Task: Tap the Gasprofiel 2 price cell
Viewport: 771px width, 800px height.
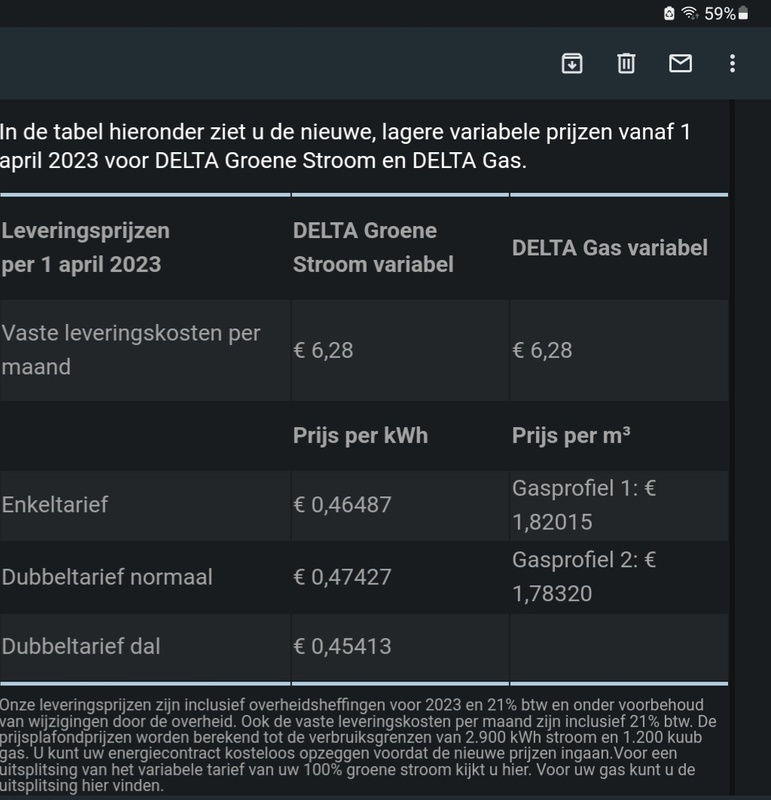Action: pyautogui.click(x=619, y=577)
